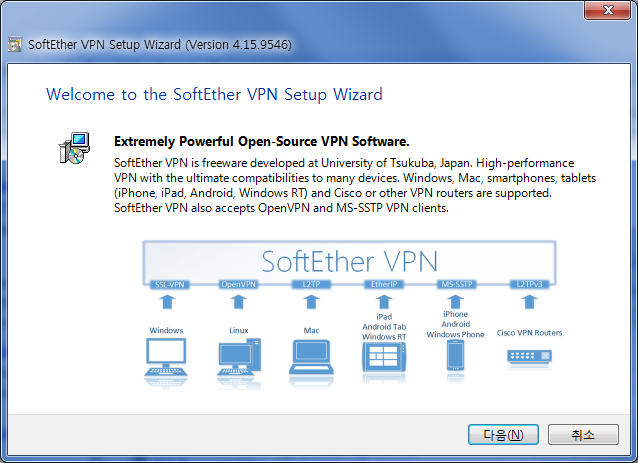Click the 취소 cancel button
The image size is (638, 463).
pyautogui.click(x=583, y=435)
